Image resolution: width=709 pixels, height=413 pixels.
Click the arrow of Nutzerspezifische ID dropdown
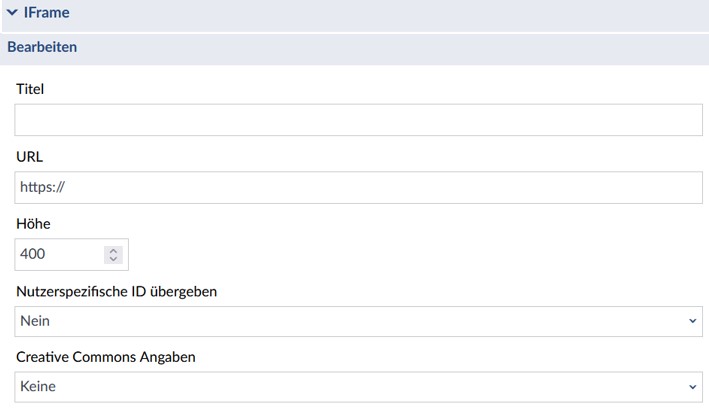693,321
